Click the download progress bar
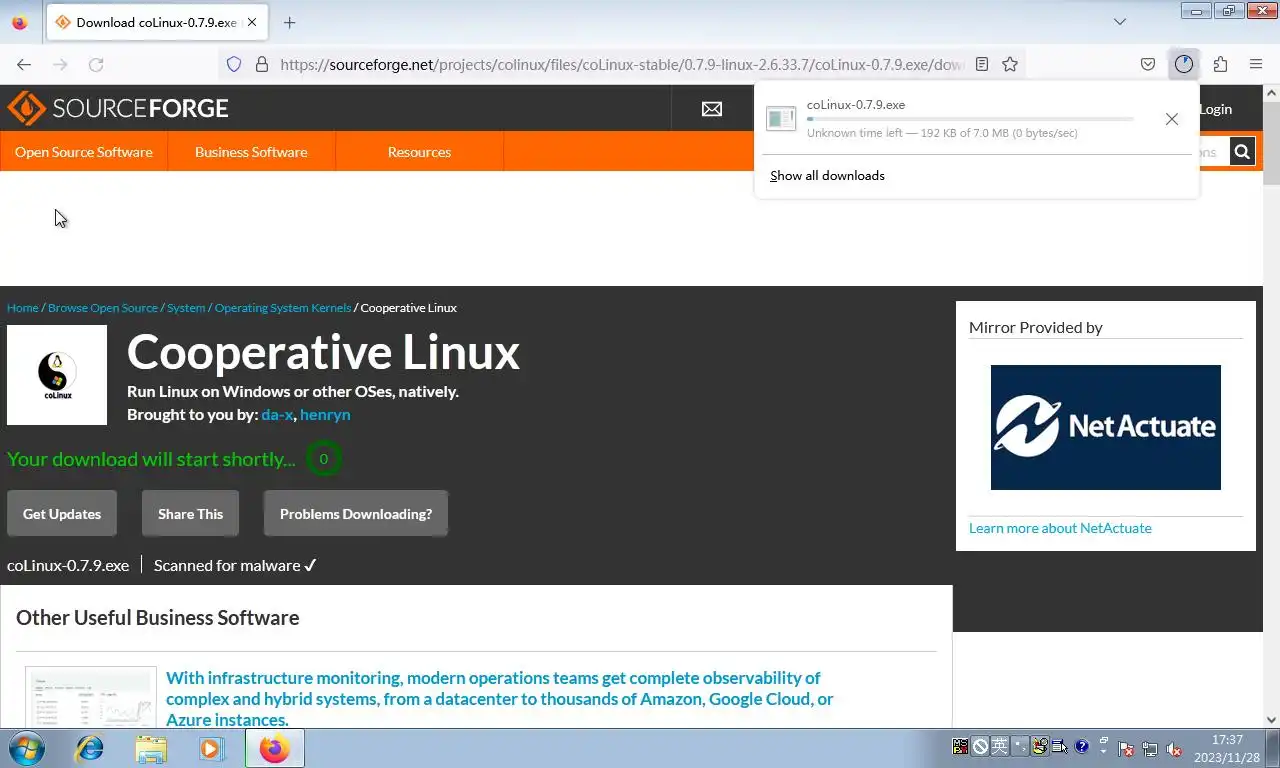The image size is (1280, 768). [970, 119]
